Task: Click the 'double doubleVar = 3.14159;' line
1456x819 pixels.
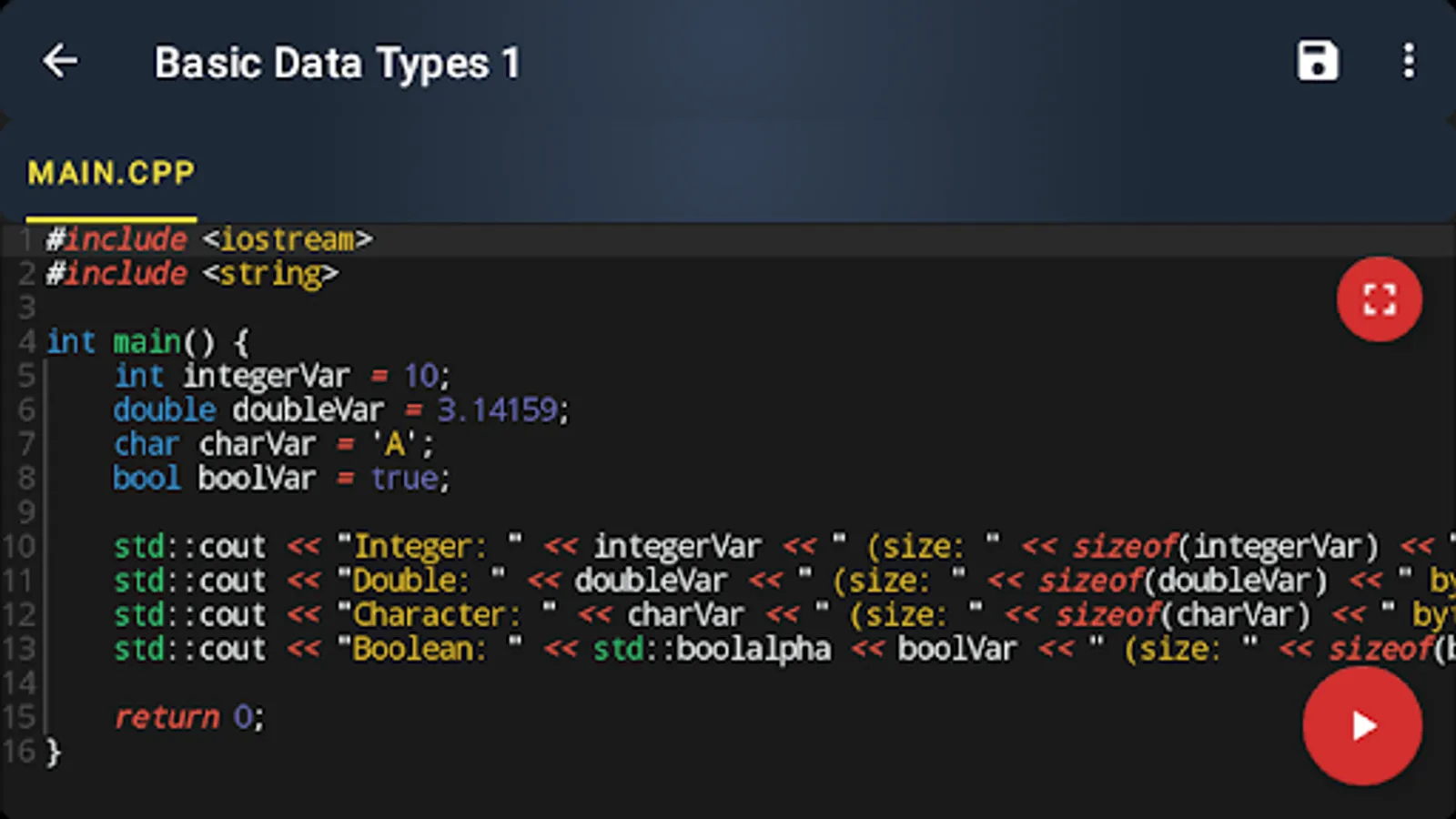Action: [x=341, y=410]
